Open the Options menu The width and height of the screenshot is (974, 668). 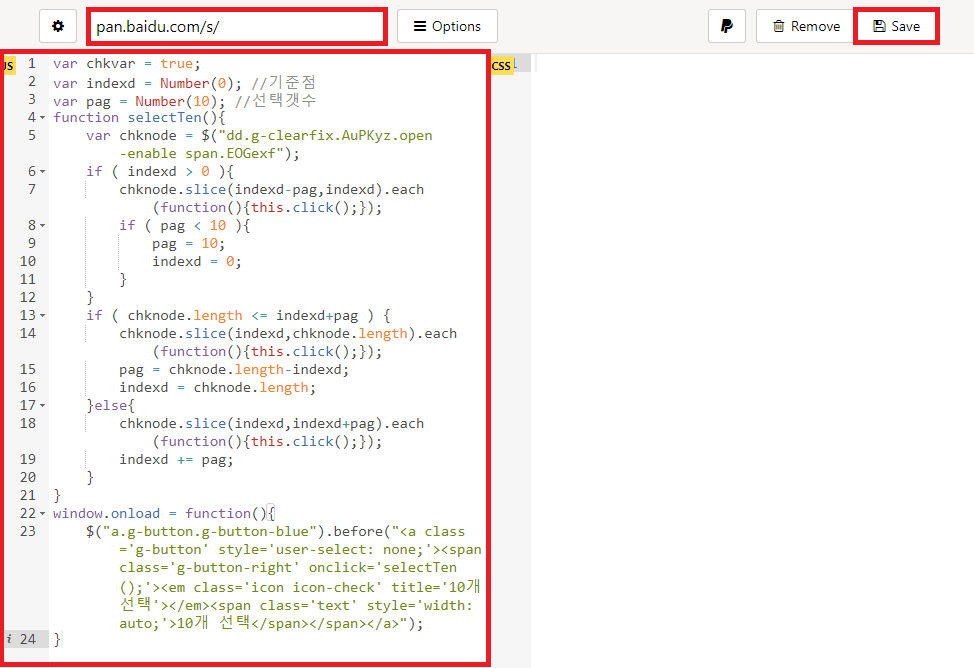tap(447, 26)
